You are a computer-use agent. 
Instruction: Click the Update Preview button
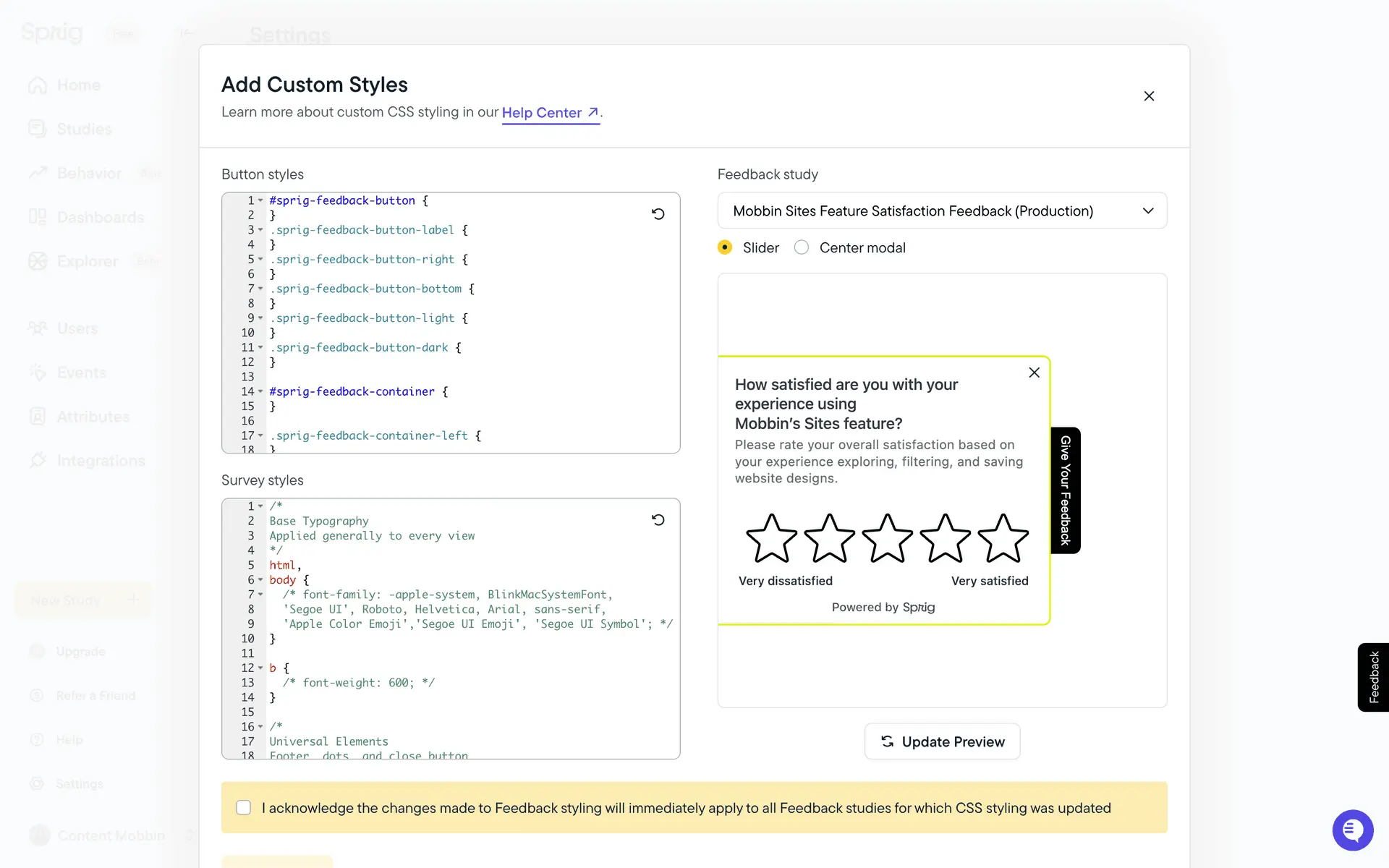tap(942, 741)
